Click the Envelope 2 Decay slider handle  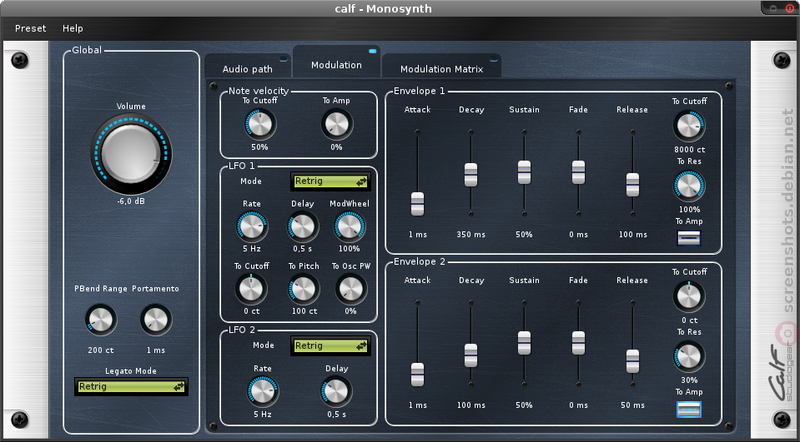tap(470, 355)
